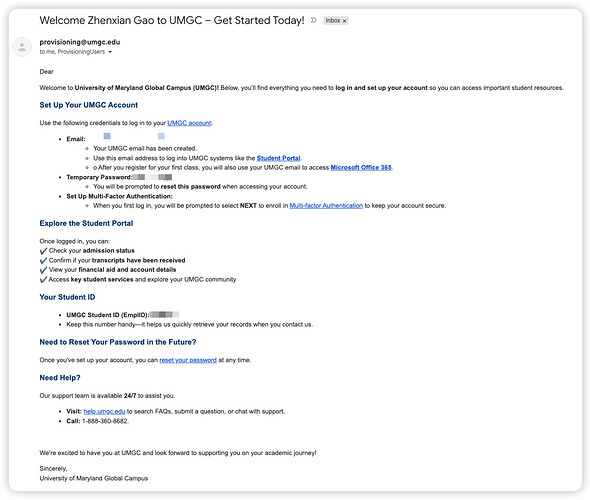Click the UMGC Student ID (EmplID) label
The width and height of the screenshot is (590, 500).
coord(108,315)
